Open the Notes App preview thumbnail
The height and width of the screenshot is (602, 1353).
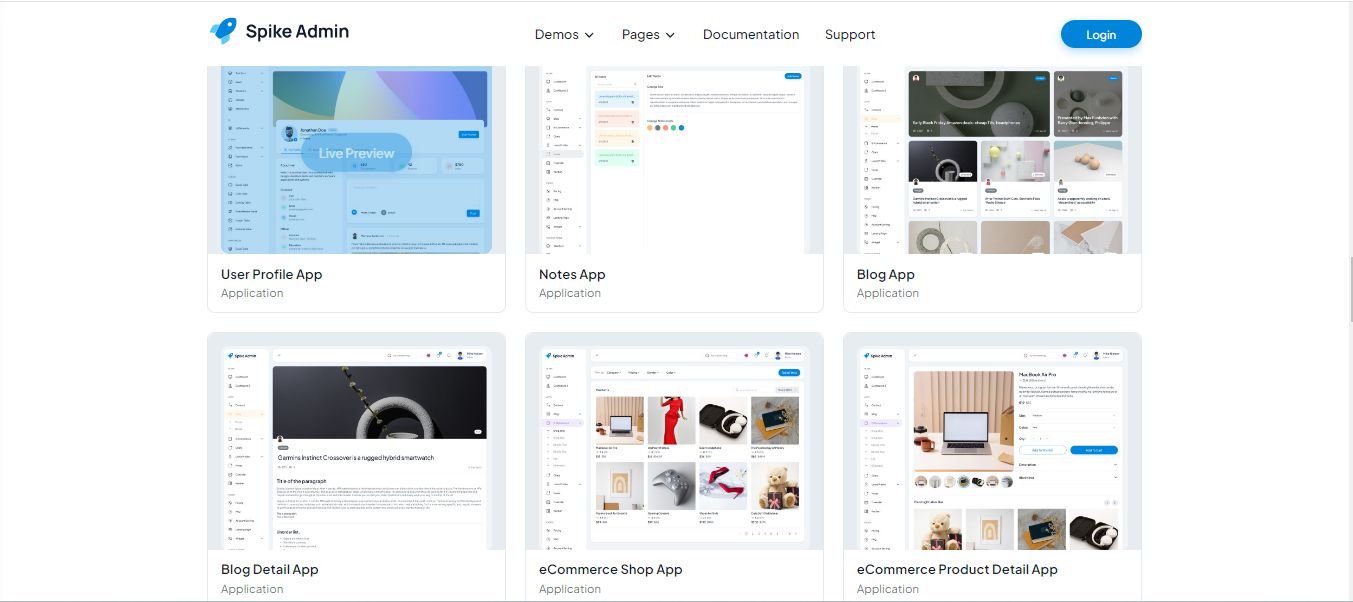pos(674,160)
